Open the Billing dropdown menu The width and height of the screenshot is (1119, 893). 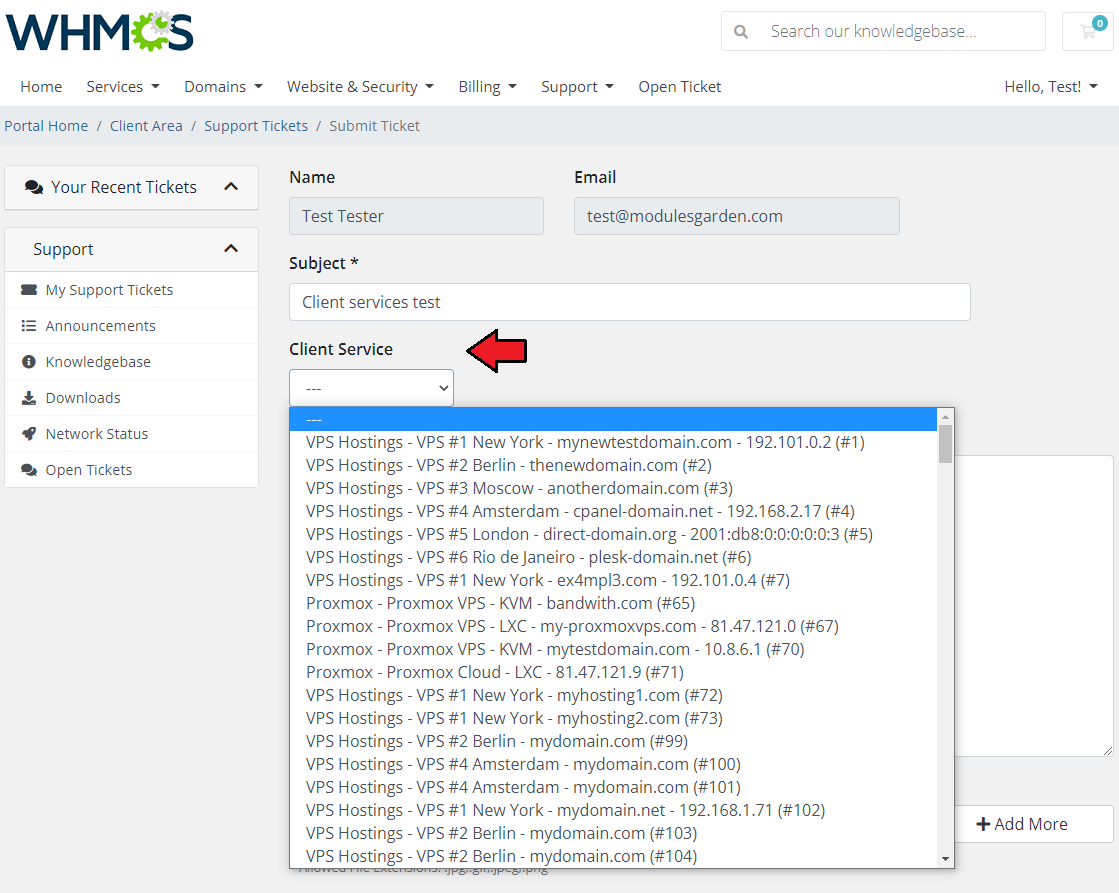(487, 86)
